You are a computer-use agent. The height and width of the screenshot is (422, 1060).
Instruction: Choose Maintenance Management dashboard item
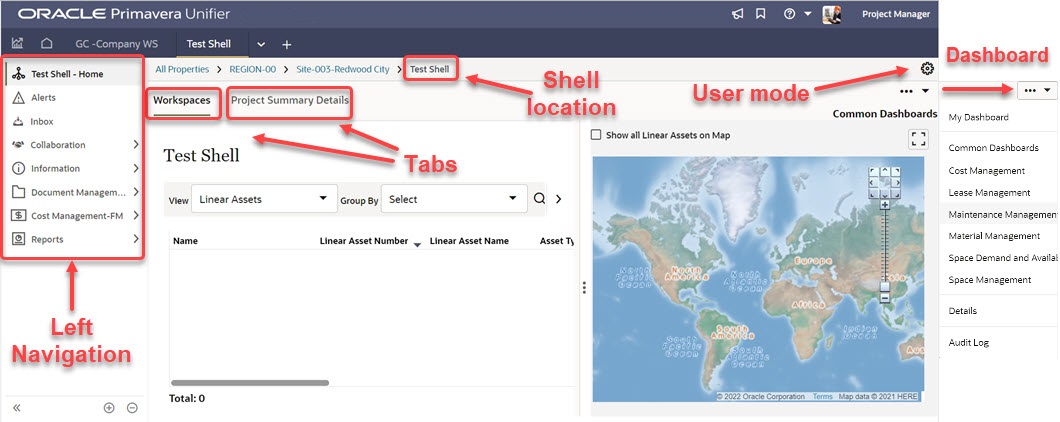point(1003,214)
